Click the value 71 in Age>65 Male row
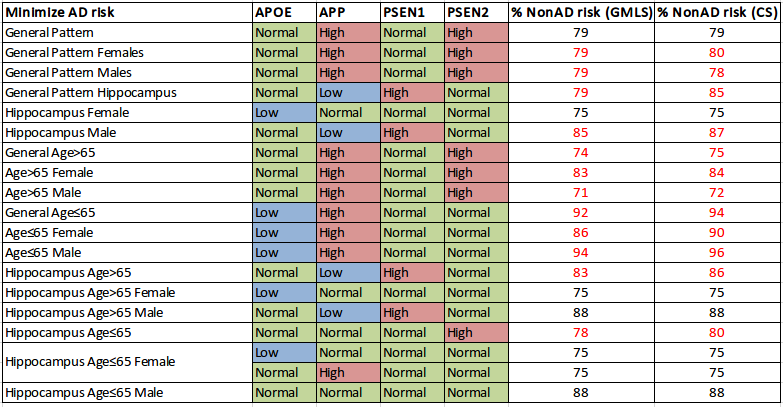Image resolution: width=783 pixels, height=407 pixels. click(x=582, y=193)
